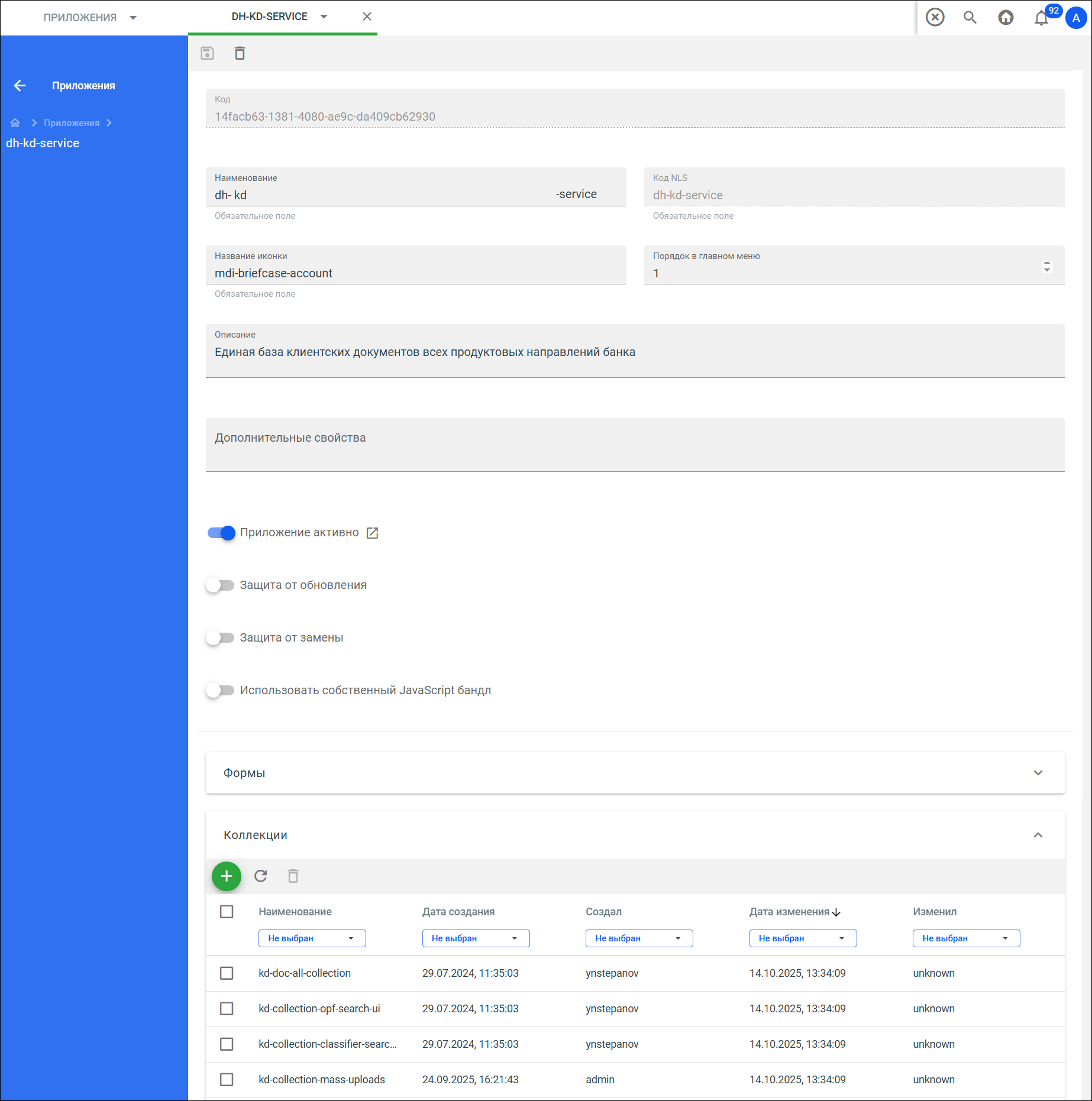This screenshot has width=1092, height=1101.
Task: Check the kd-collection-classifier-searc... row checkbox
Action: [227, 1044]
